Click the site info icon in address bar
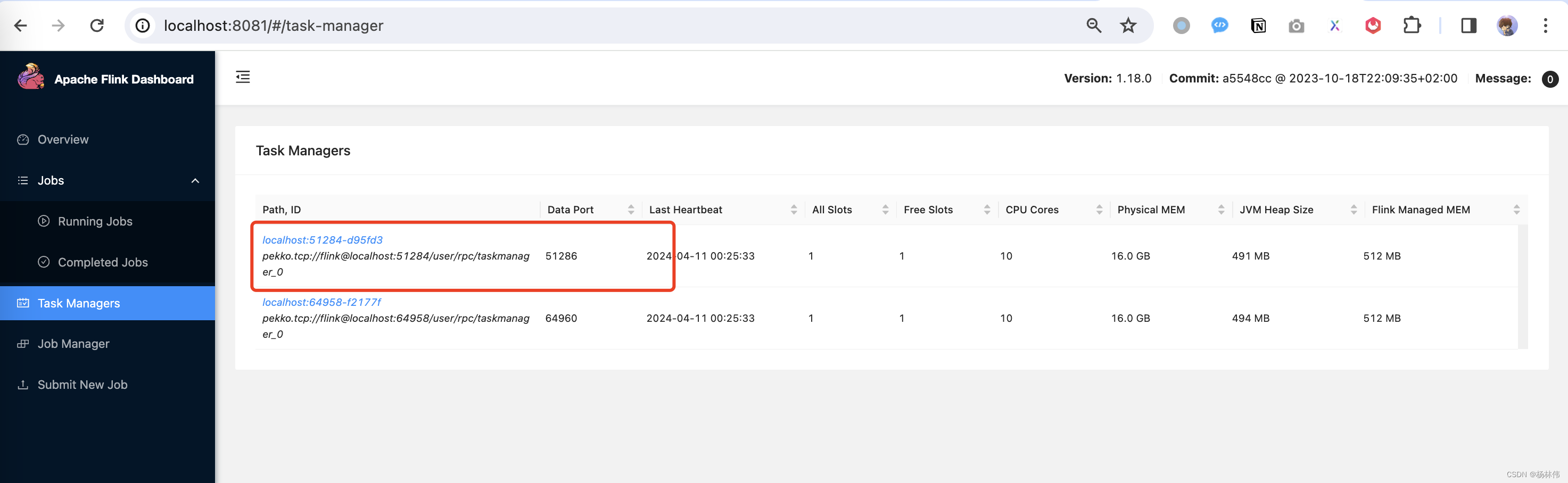 (143, 26)
